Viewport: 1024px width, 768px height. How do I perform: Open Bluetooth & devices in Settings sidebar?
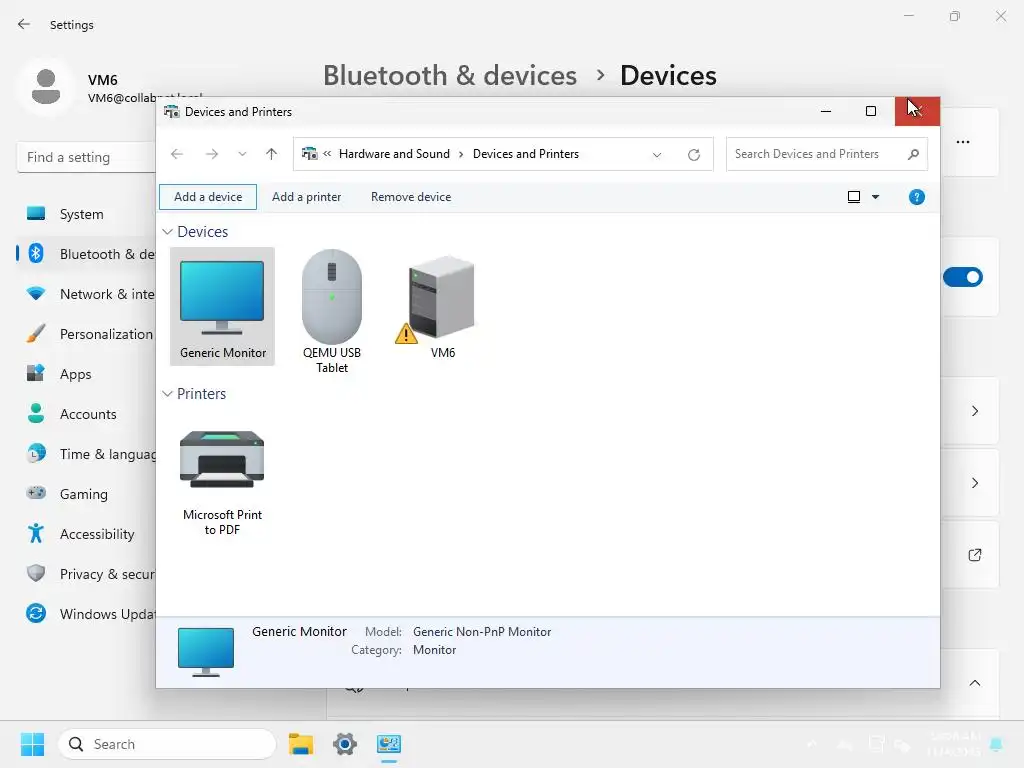86,254
